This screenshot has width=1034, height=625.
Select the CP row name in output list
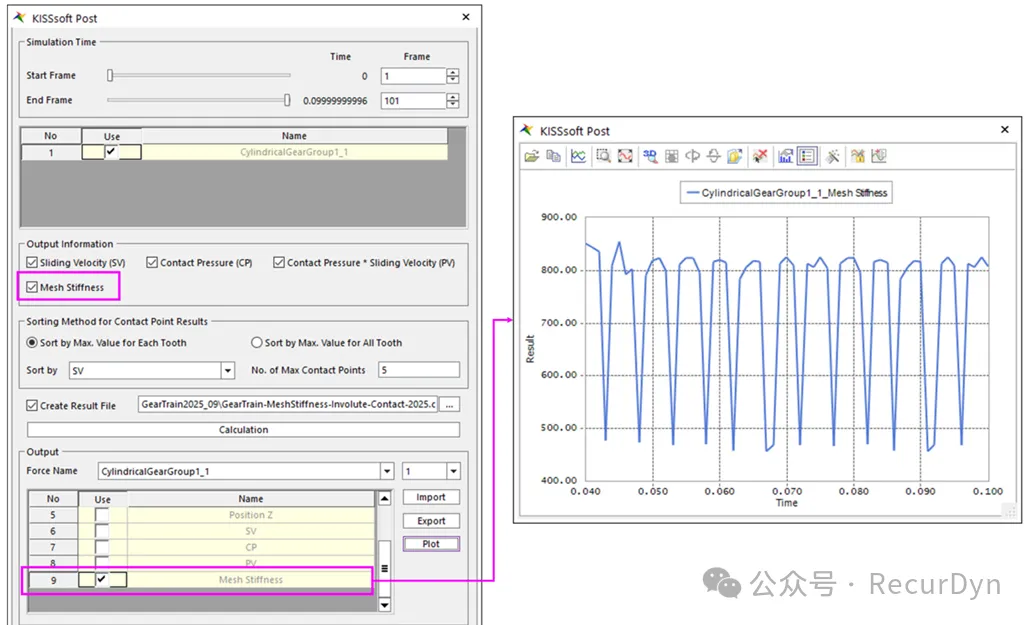coord(251,547)
